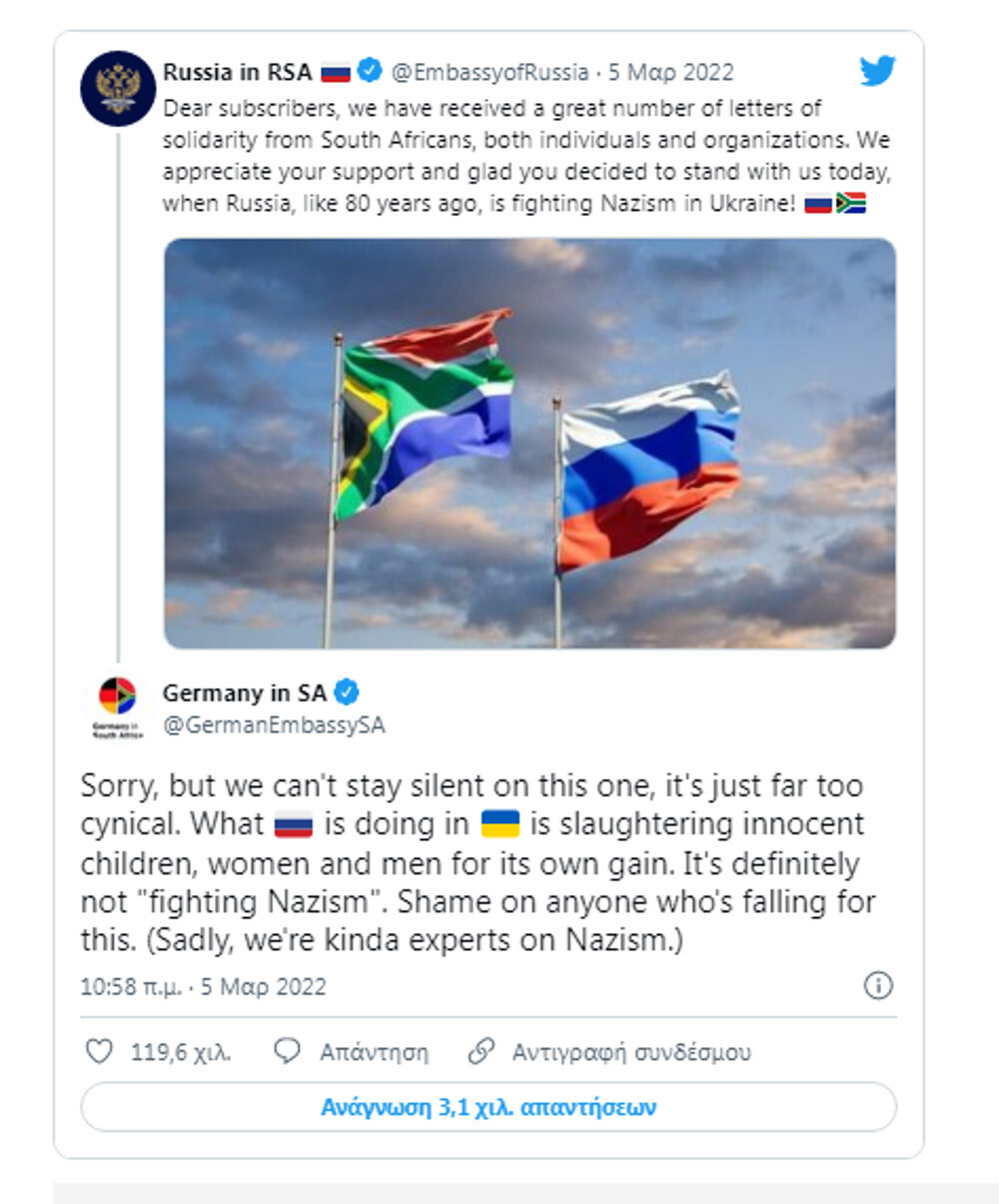The width and height of the screenshot is (999, 1204).
Task: Click Russia in RSA profile avatar
Action: point(118,88)
